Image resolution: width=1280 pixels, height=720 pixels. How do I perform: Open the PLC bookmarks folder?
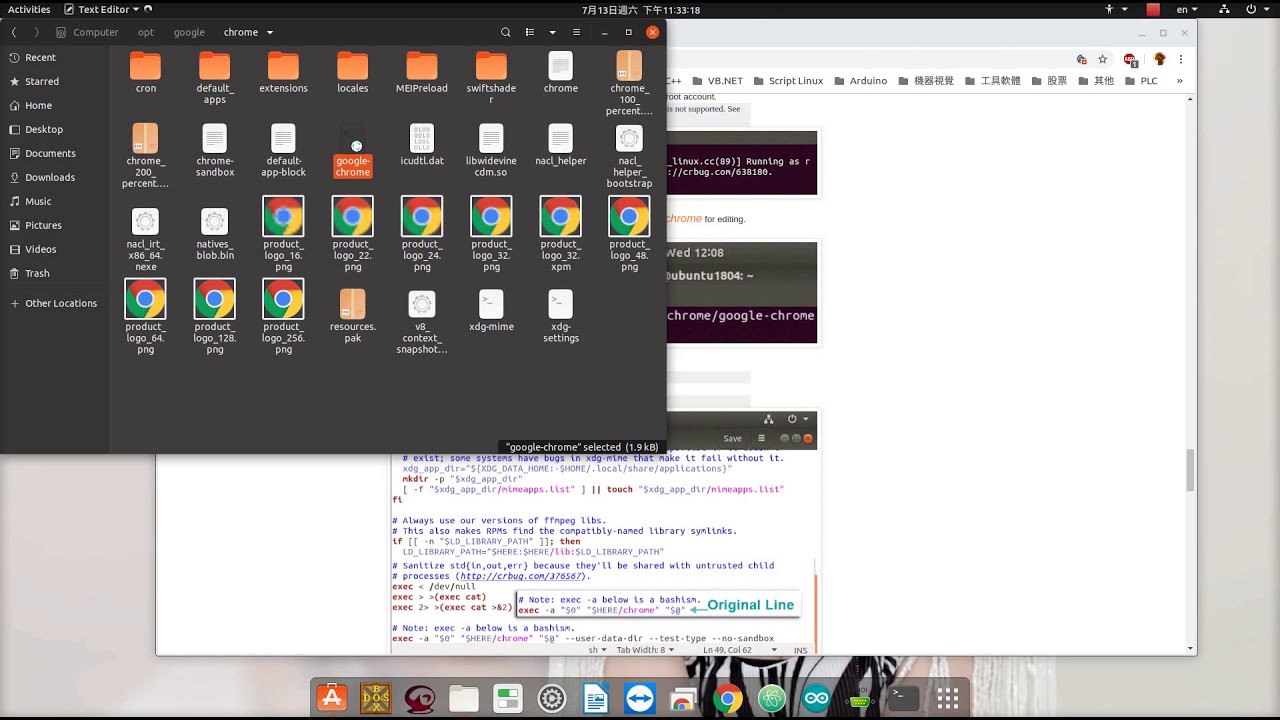click(1140, 81)
